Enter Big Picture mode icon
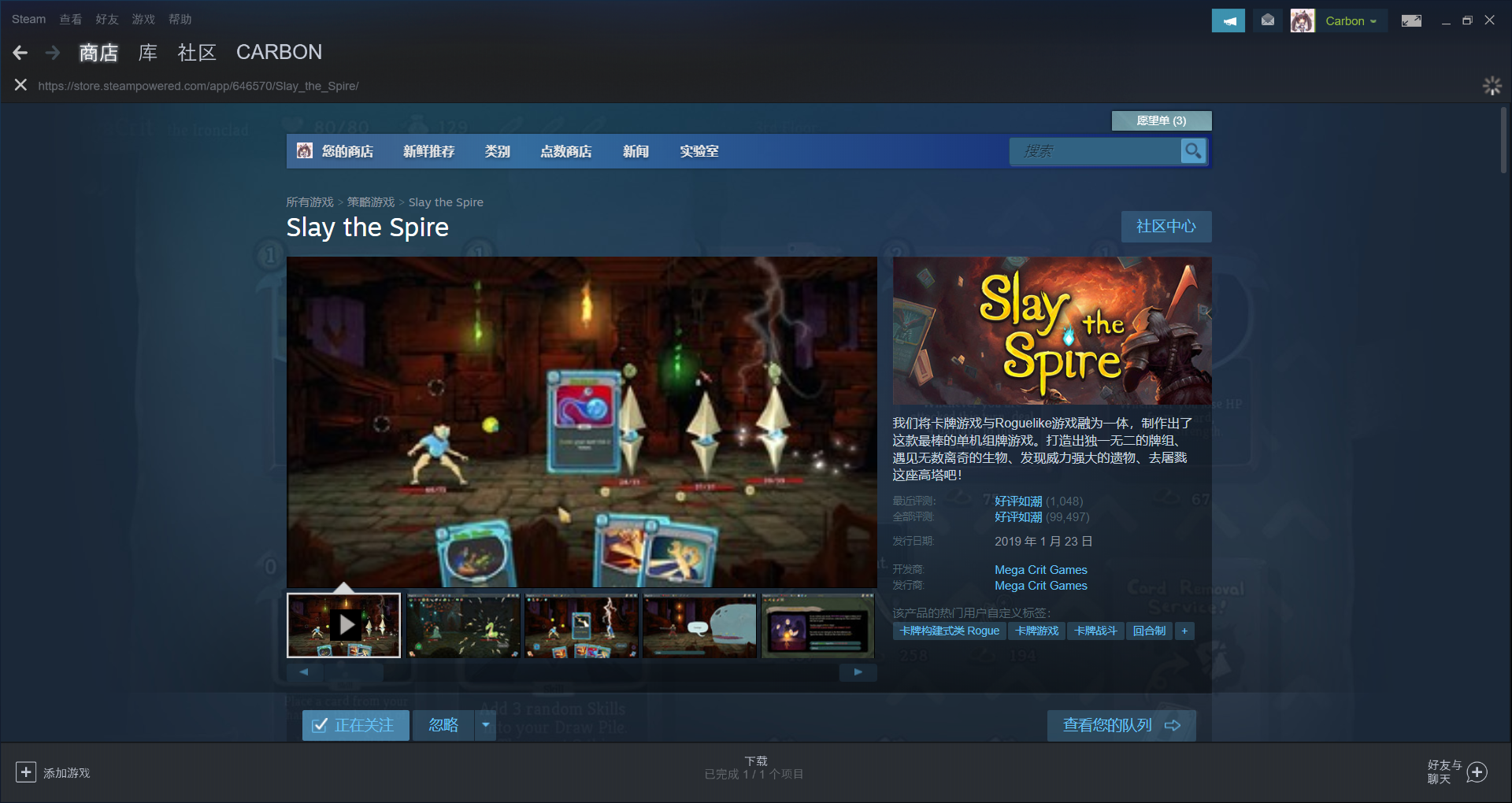The width and height of the screenshot is (1512, 803). (x=1411, y=21)
